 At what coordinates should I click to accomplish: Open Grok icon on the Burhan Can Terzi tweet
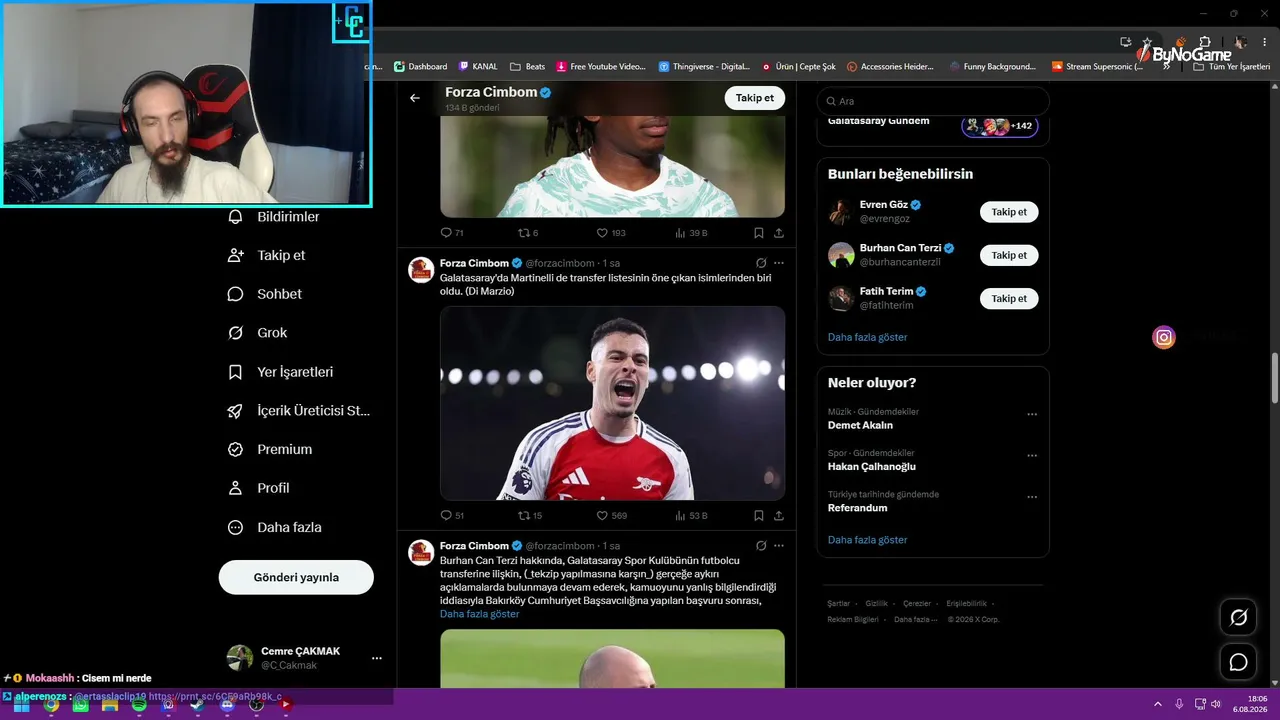click(761, 546)
